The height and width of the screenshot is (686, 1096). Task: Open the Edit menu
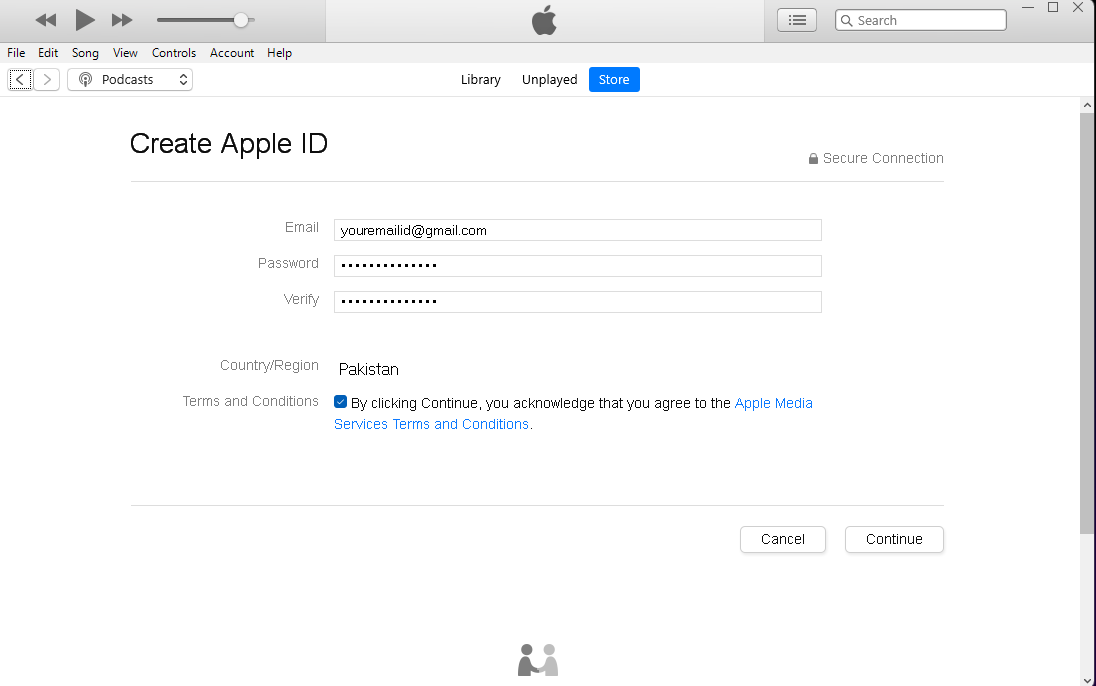click(48, 53)
